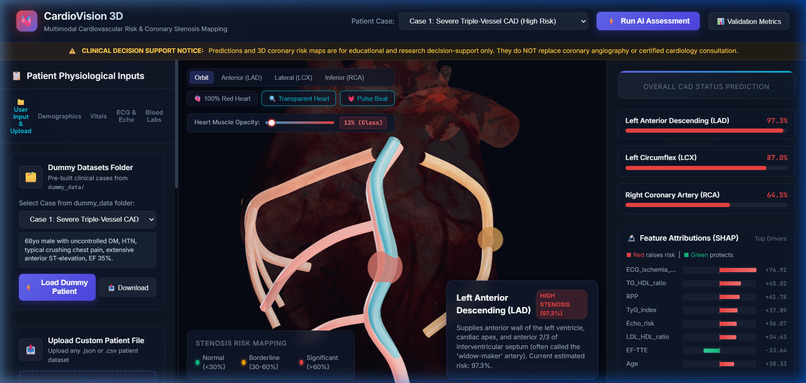Open Validation Metrics
The width and height of the screenshot is (806, 383).
(x=748, y=22)
